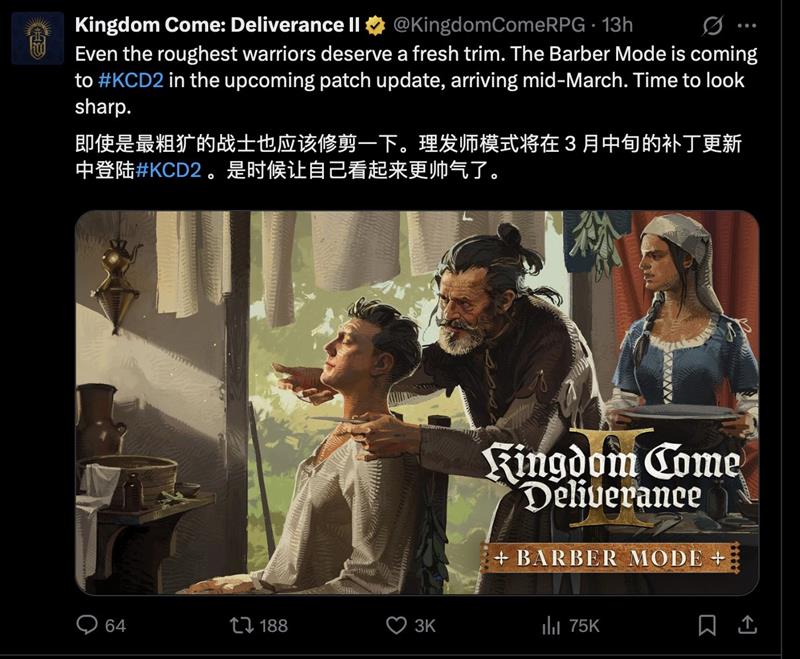This screenshot has height=659, width=800.
Task: Follow the #KCD2 hashtag in Chinese translation
Action: tap(168, 170)
